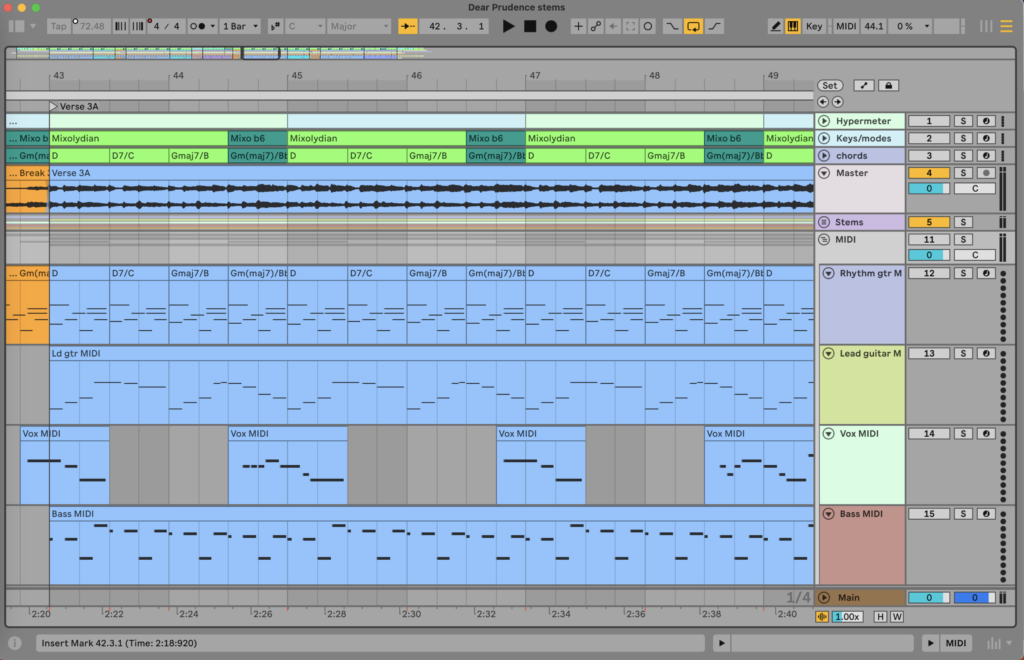Arm the chords track for recording

(x=986, y=155)
